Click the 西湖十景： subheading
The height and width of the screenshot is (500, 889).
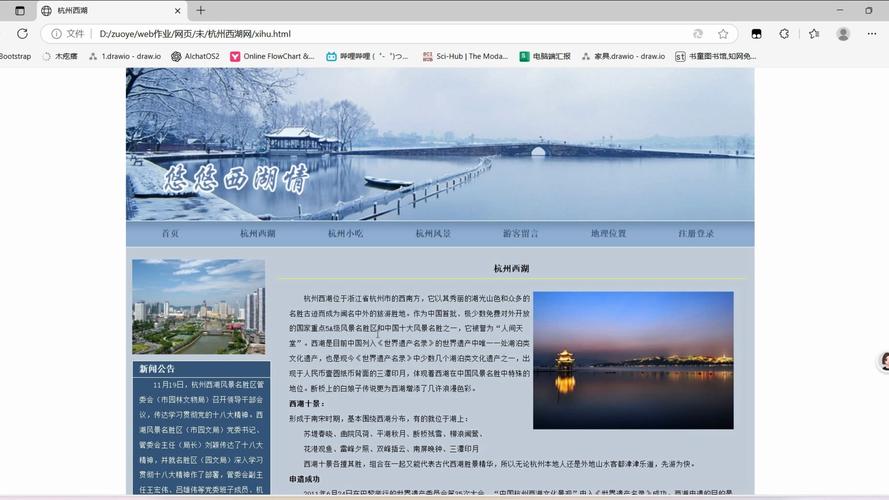307,404
